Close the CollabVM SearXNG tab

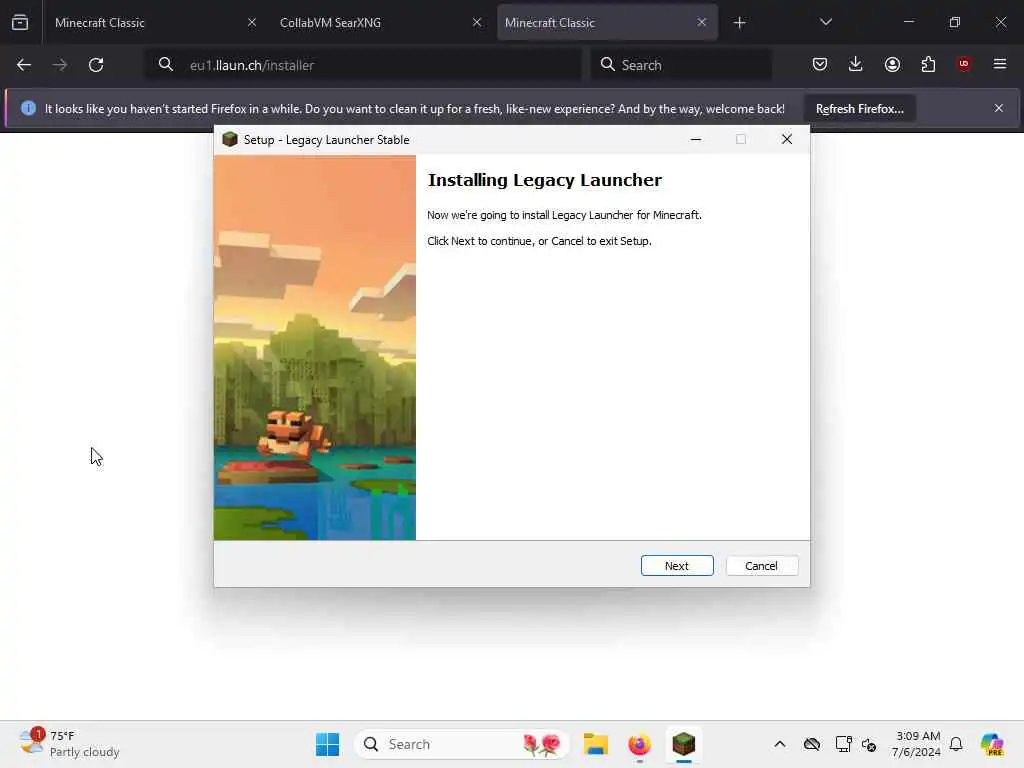pos(477,22)
